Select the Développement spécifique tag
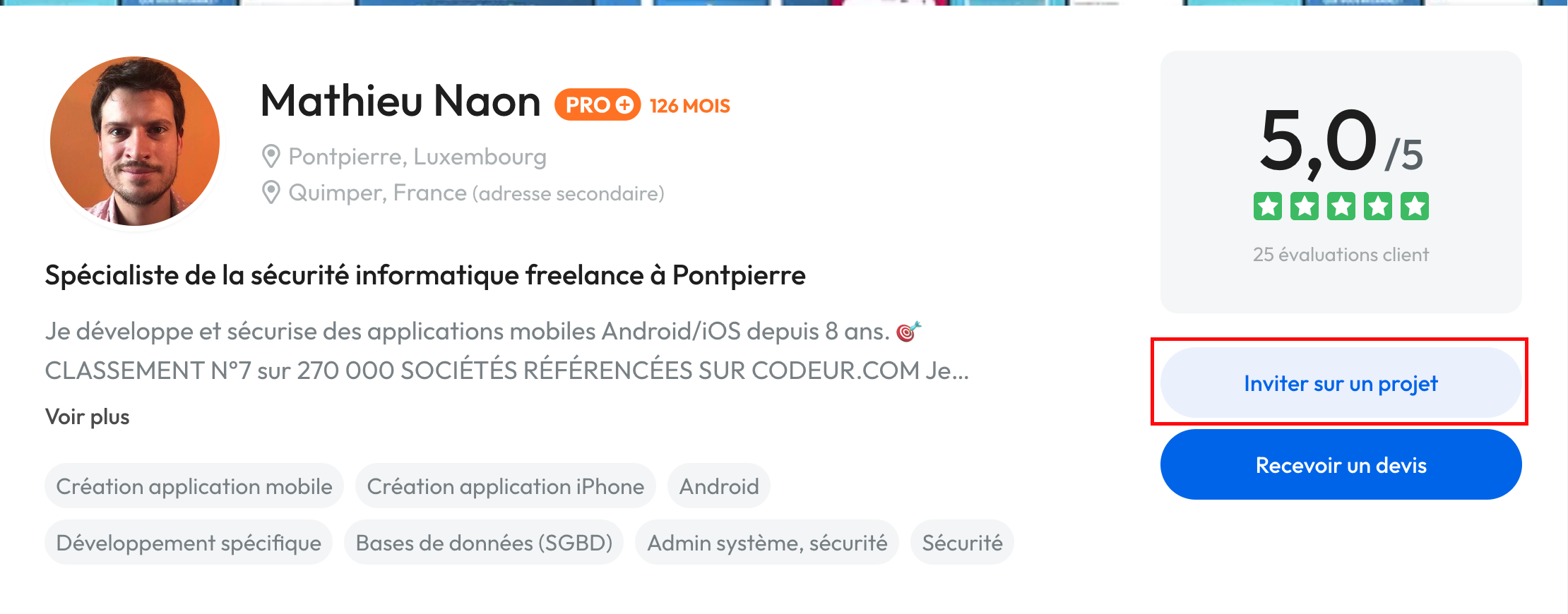Screen dimensions: 1568x614 tap(189, 543)
